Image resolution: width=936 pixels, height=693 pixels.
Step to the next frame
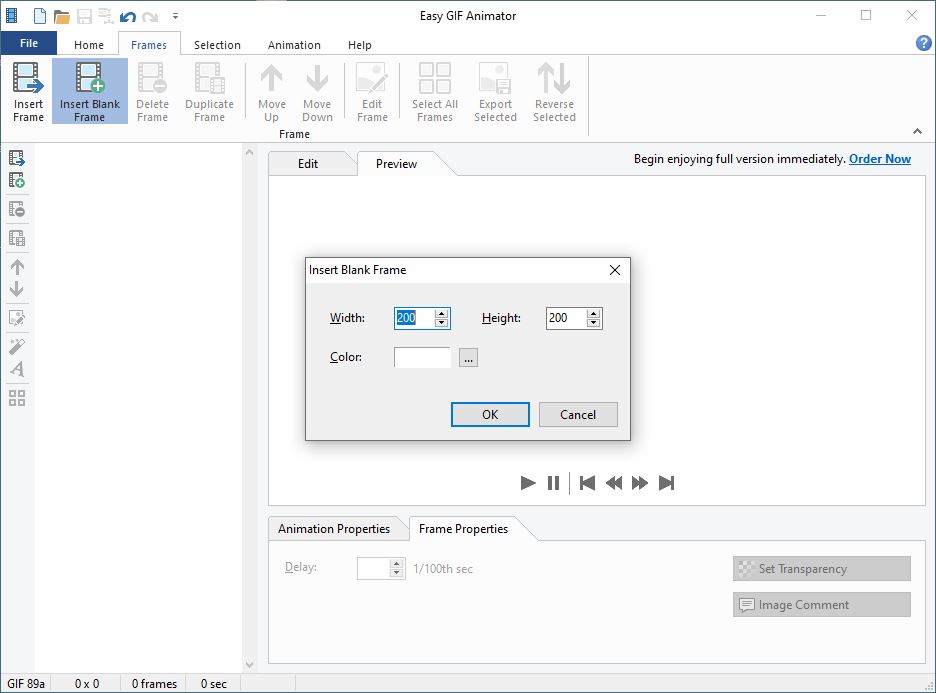tap(639, 483)
